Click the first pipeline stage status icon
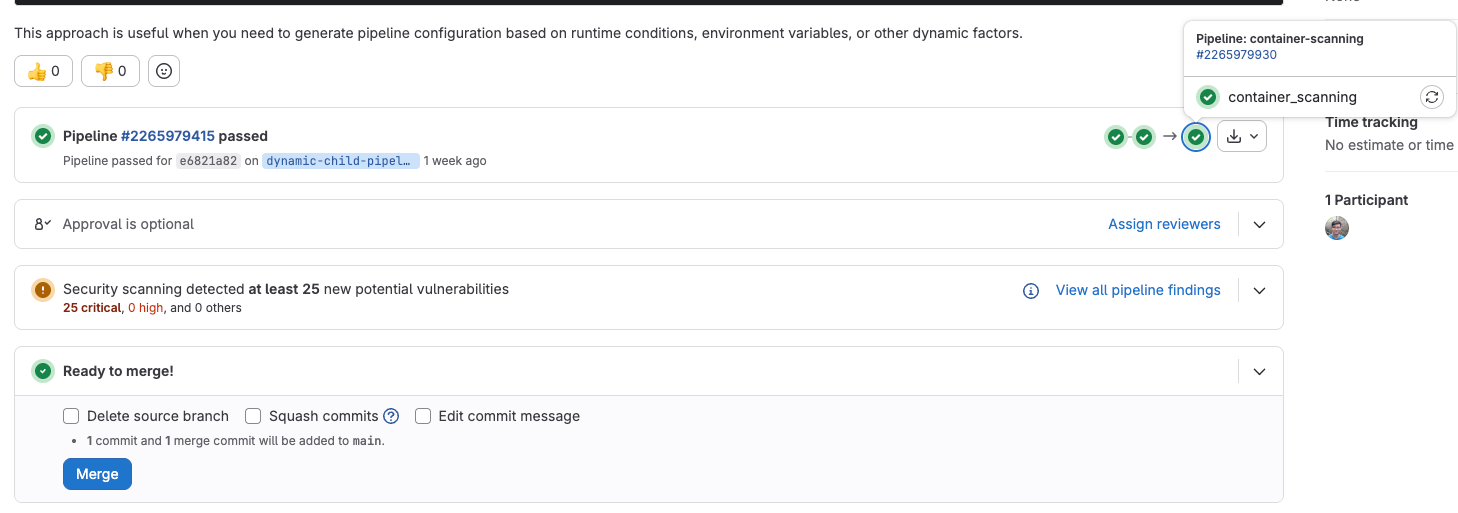 [1115, 137]
